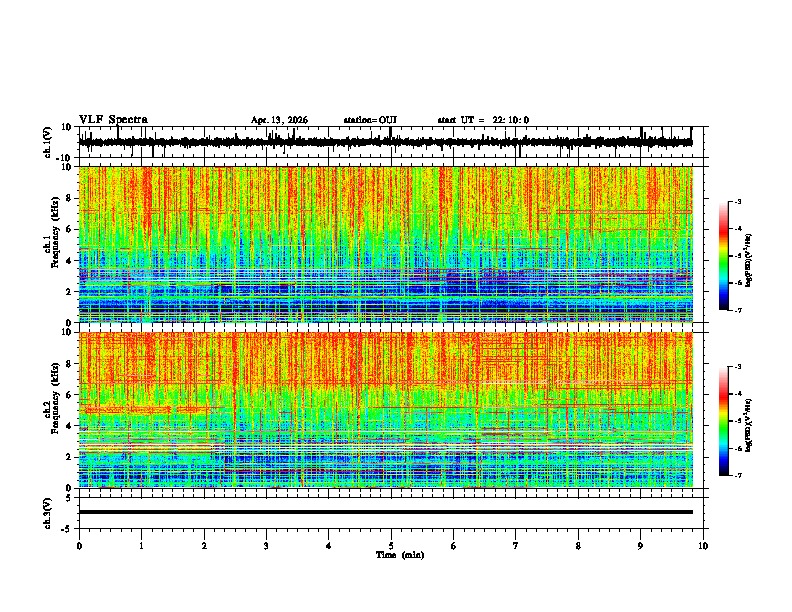Click the ch.2 color scale 'log(PSD)' unit label

point(748,425)
